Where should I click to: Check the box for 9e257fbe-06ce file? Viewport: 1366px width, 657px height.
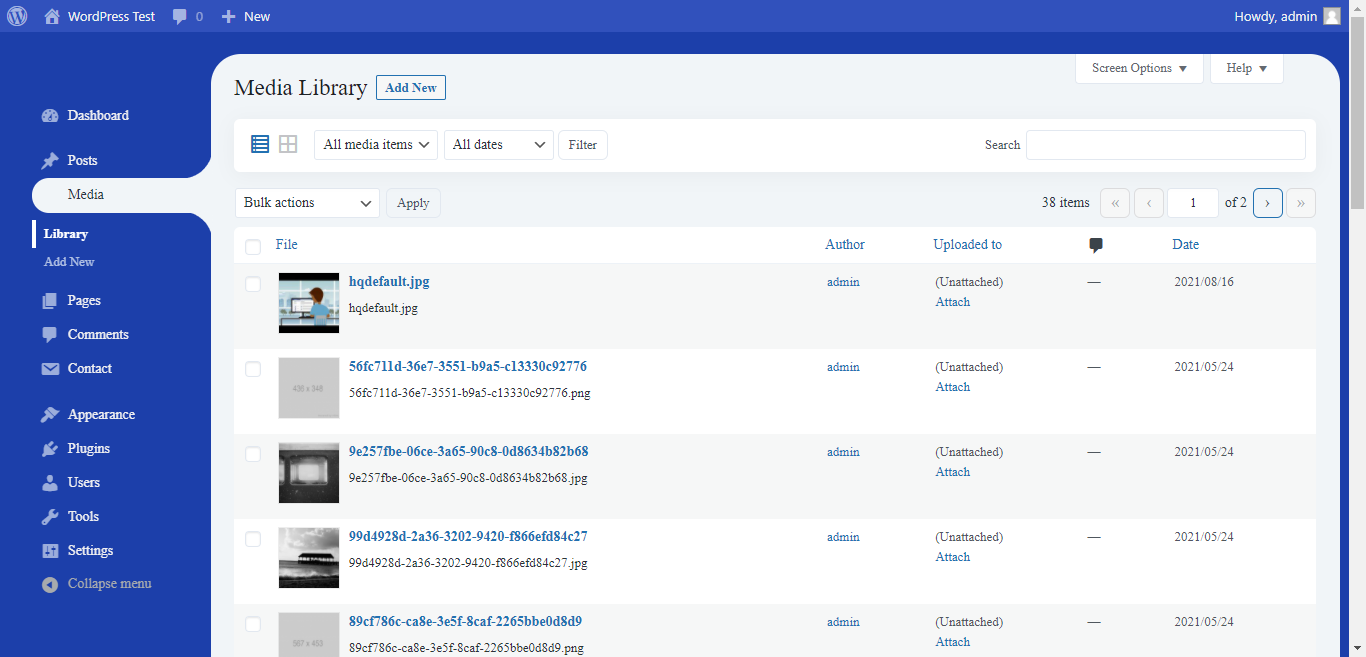point(253,454)
